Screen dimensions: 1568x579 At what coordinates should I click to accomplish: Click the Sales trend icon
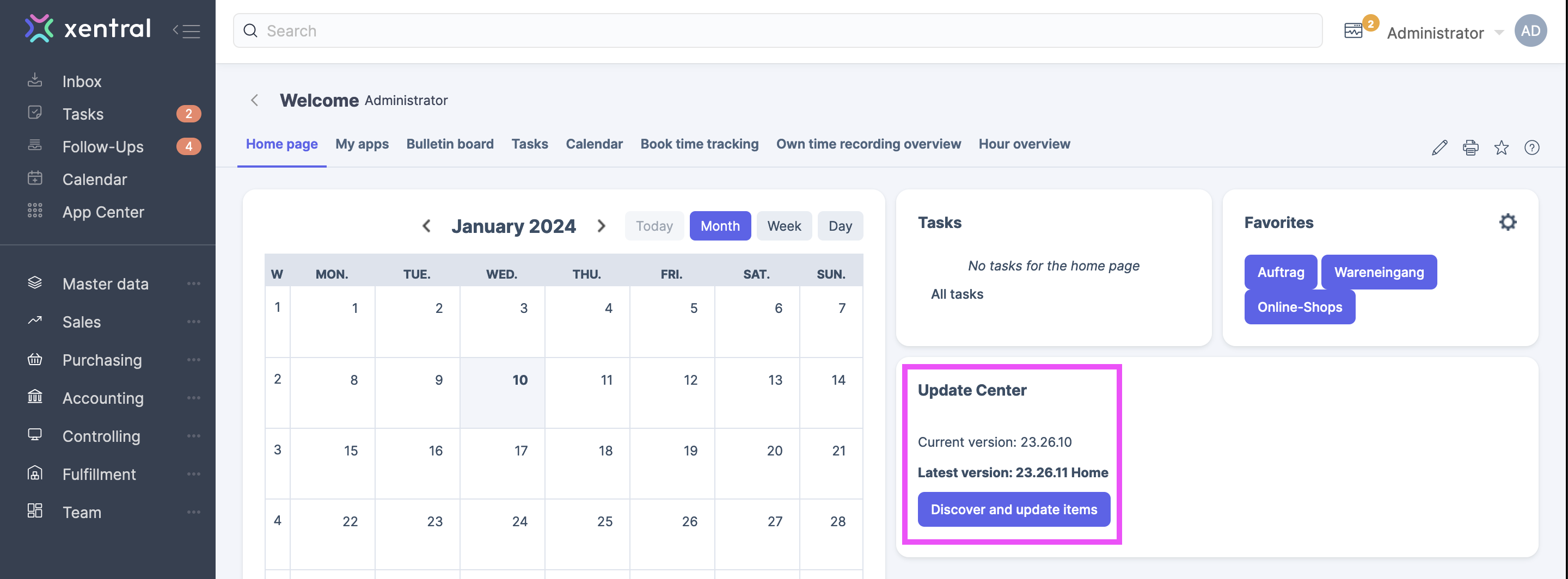pos(35,321)
